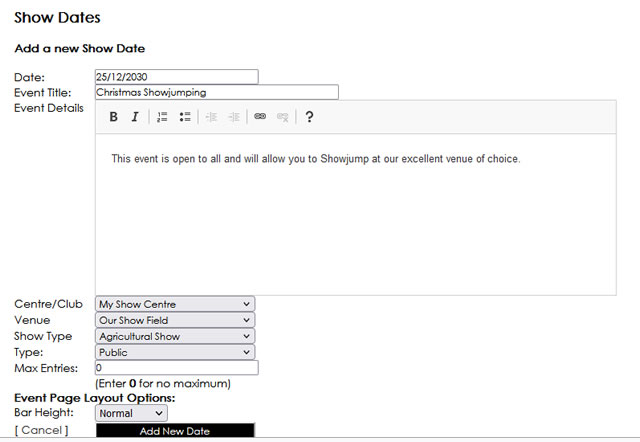Click the 'Event Page Layout Options:' text

[x=95, y=398]
